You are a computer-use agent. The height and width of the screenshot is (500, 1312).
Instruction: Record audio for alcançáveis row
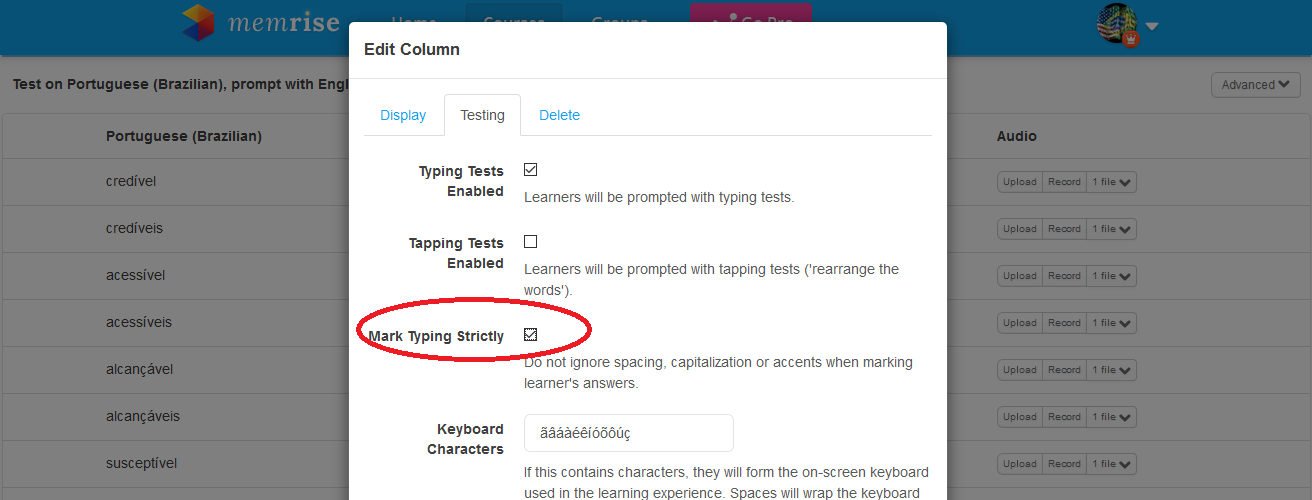(x=1064, y=417)
